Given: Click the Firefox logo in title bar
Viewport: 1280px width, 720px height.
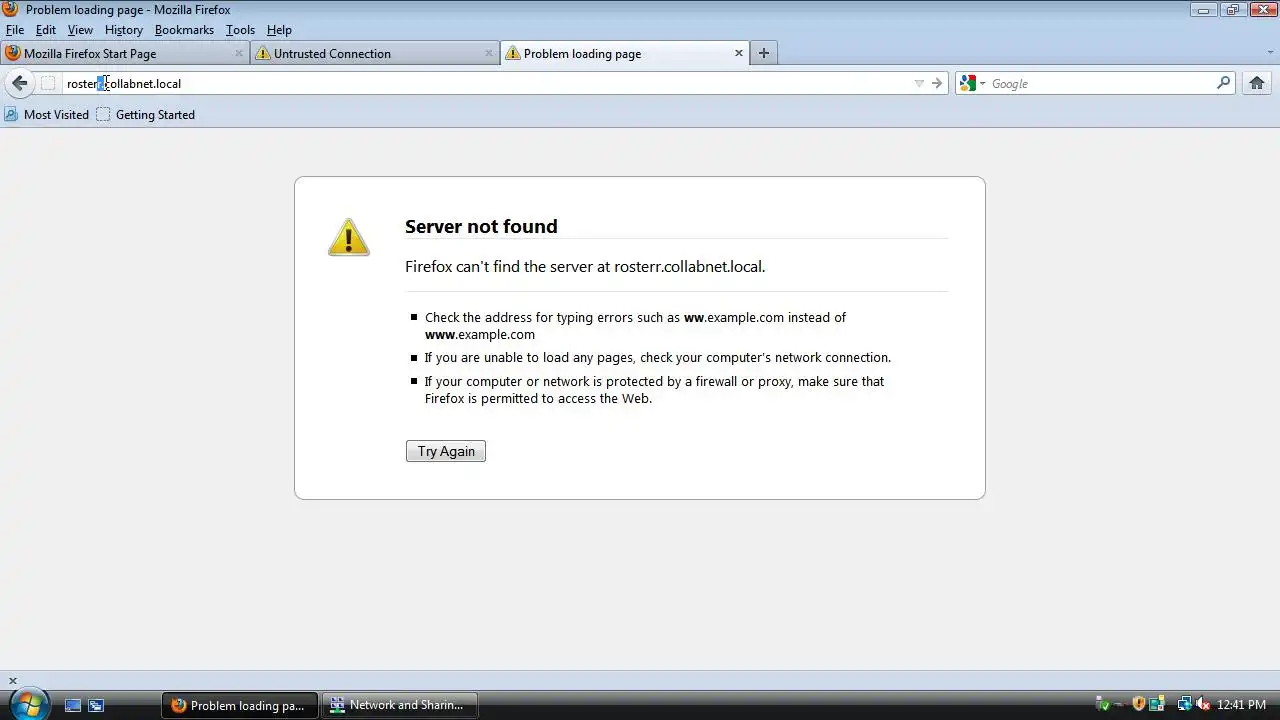Looking at the screenshot, I should (x=10, y=9).
